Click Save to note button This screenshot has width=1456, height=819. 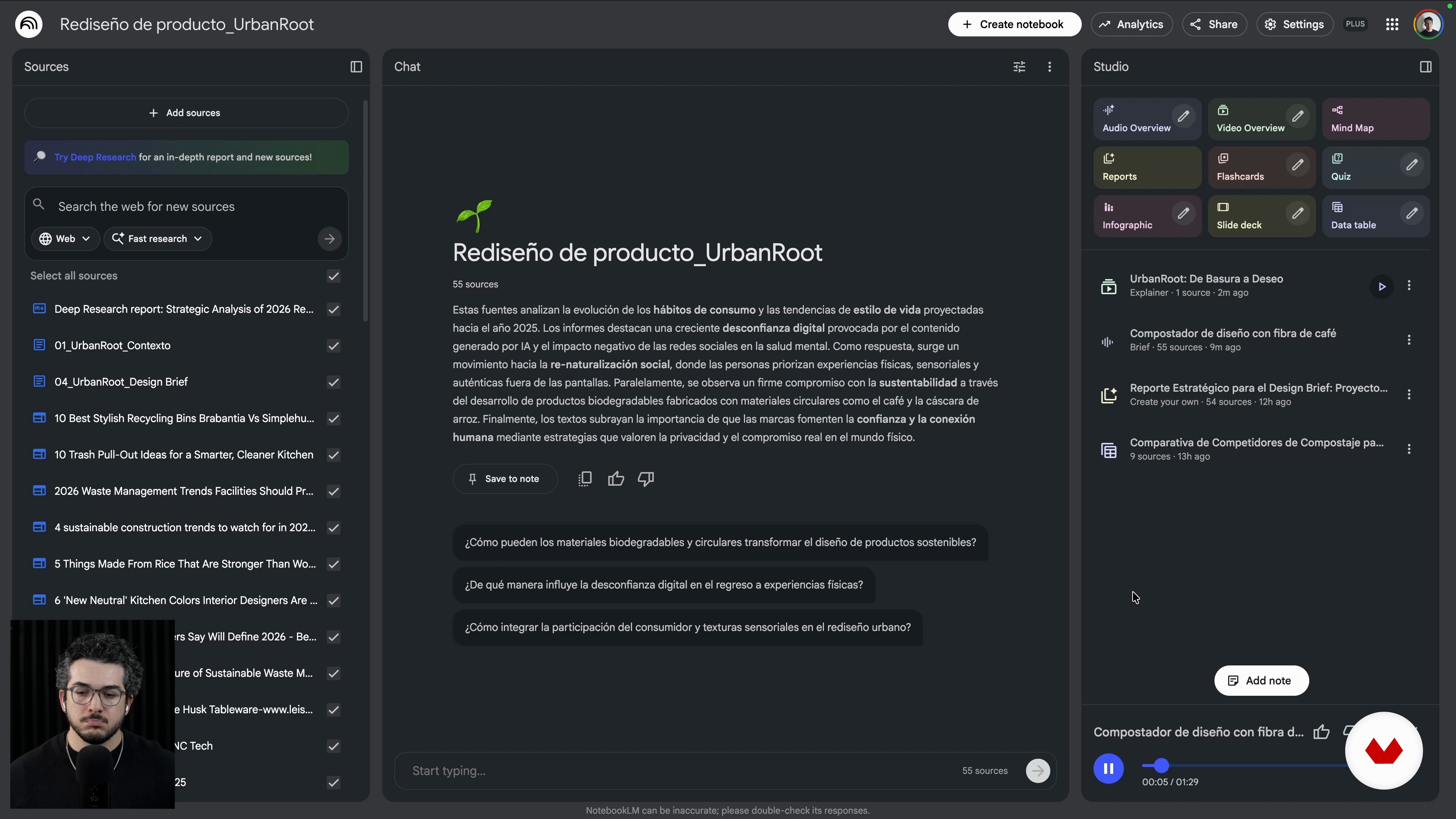coord(505,479)
